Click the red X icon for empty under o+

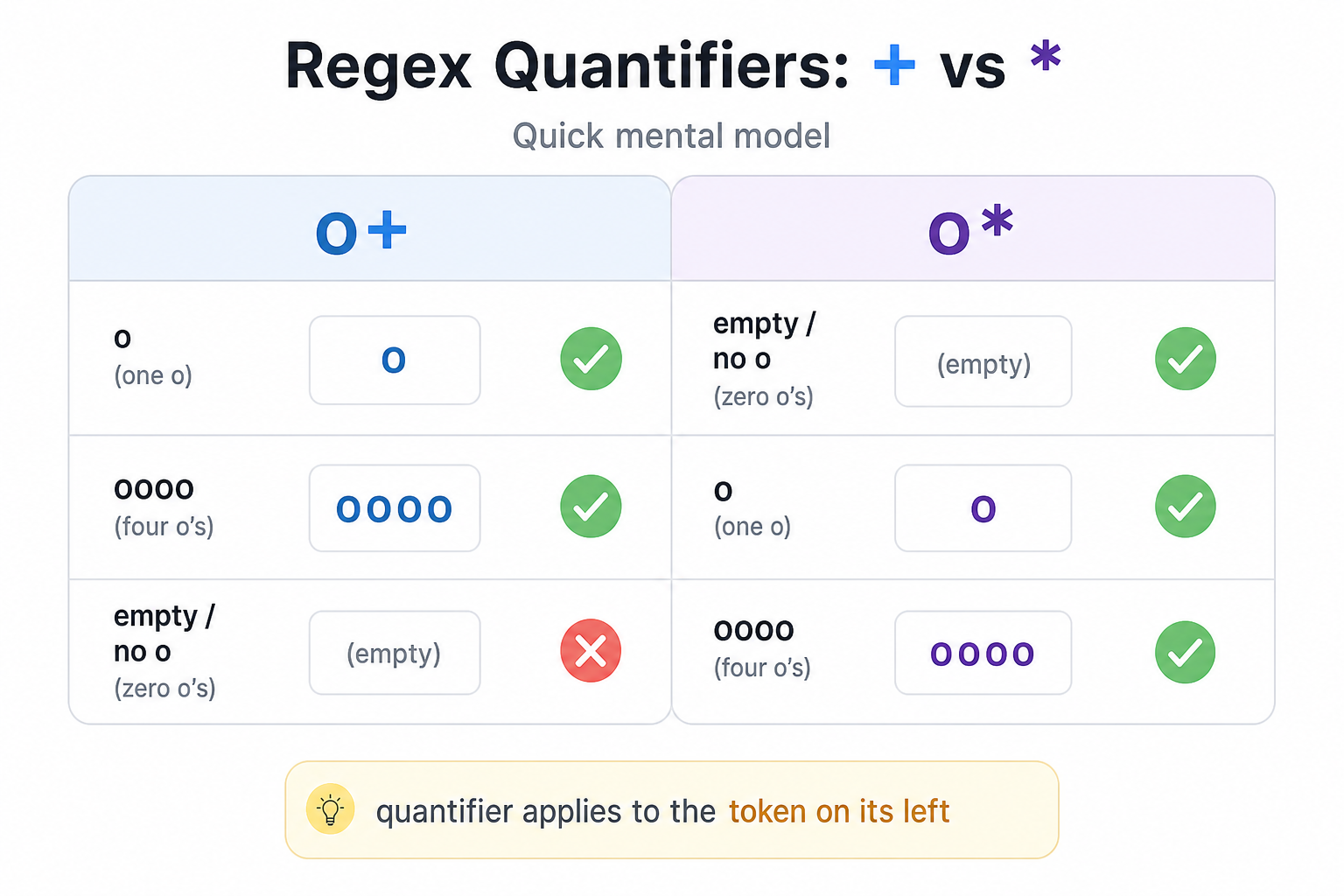coord(591,651)
